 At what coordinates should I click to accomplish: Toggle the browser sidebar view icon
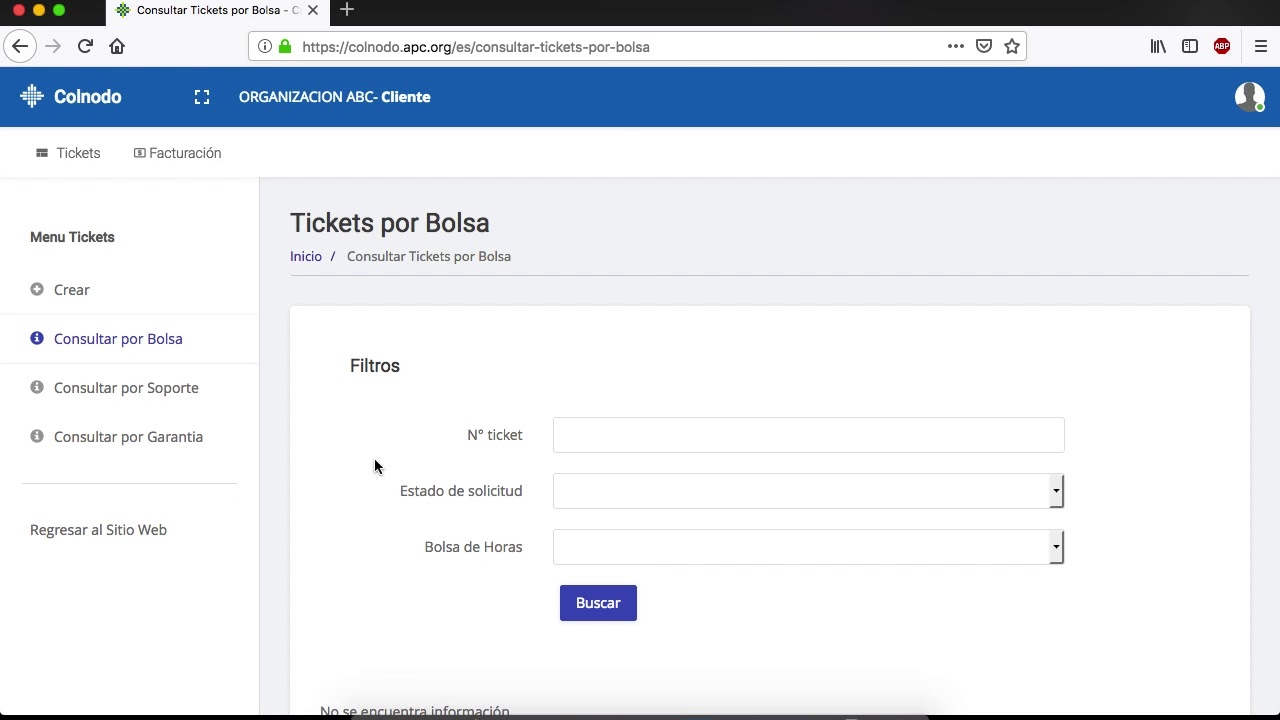coord(1190,46)
